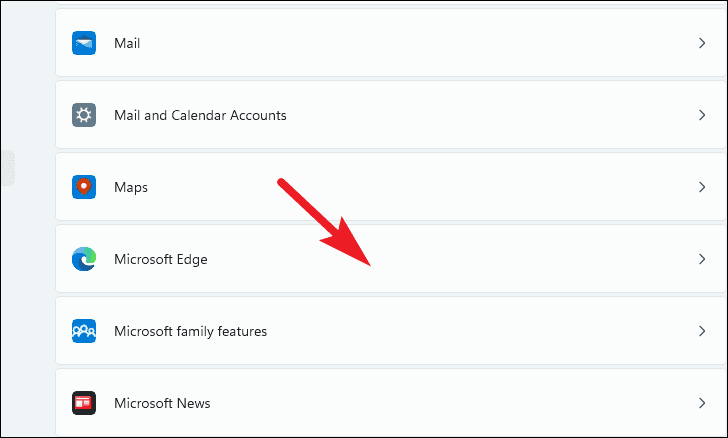Click the Microsoft family features people icon

coord(84,331)
